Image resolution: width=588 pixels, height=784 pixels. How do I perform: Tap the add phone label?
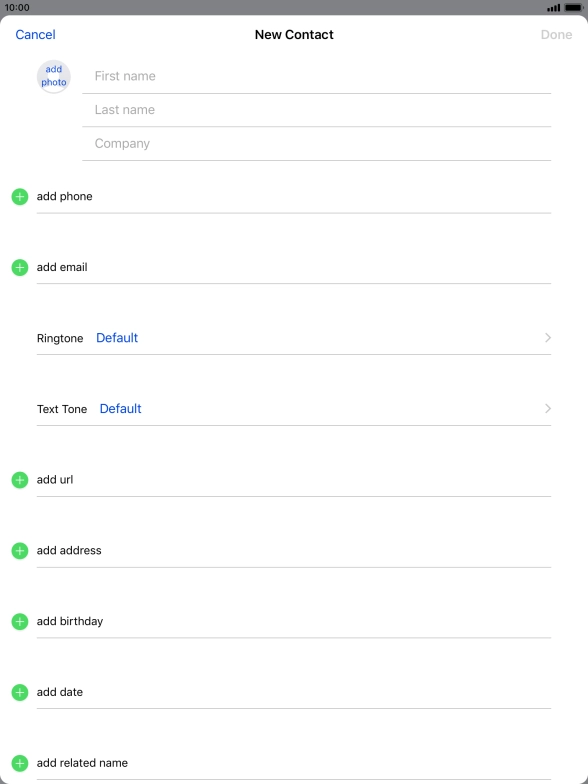pos(64,196)
